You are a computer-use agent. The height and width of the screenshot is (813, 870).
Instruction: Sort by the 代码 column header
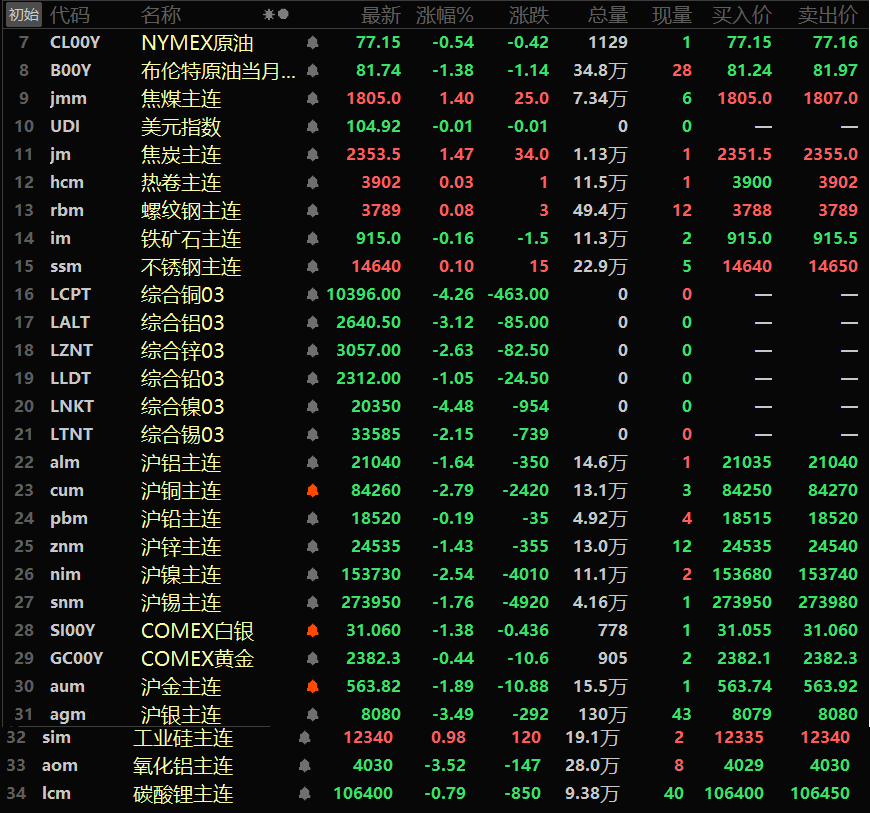[69, 15]
